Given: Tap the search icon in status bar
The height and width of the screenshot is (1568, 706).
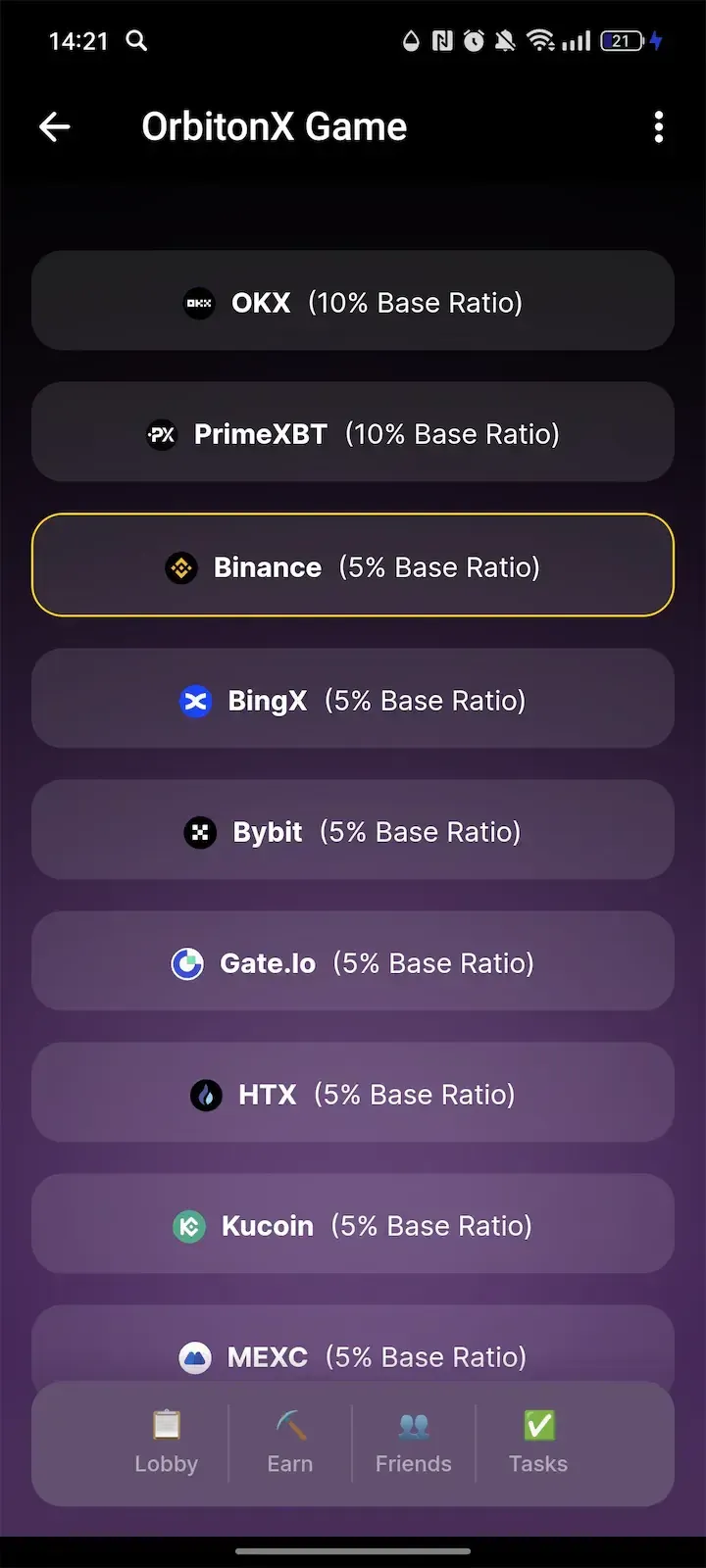Looking at the screenshot, I should pos(136,41).
